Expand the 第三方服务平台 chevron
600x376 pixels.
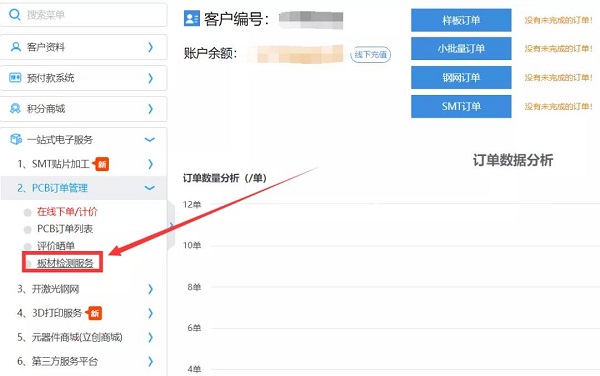[x=150, y=361]
